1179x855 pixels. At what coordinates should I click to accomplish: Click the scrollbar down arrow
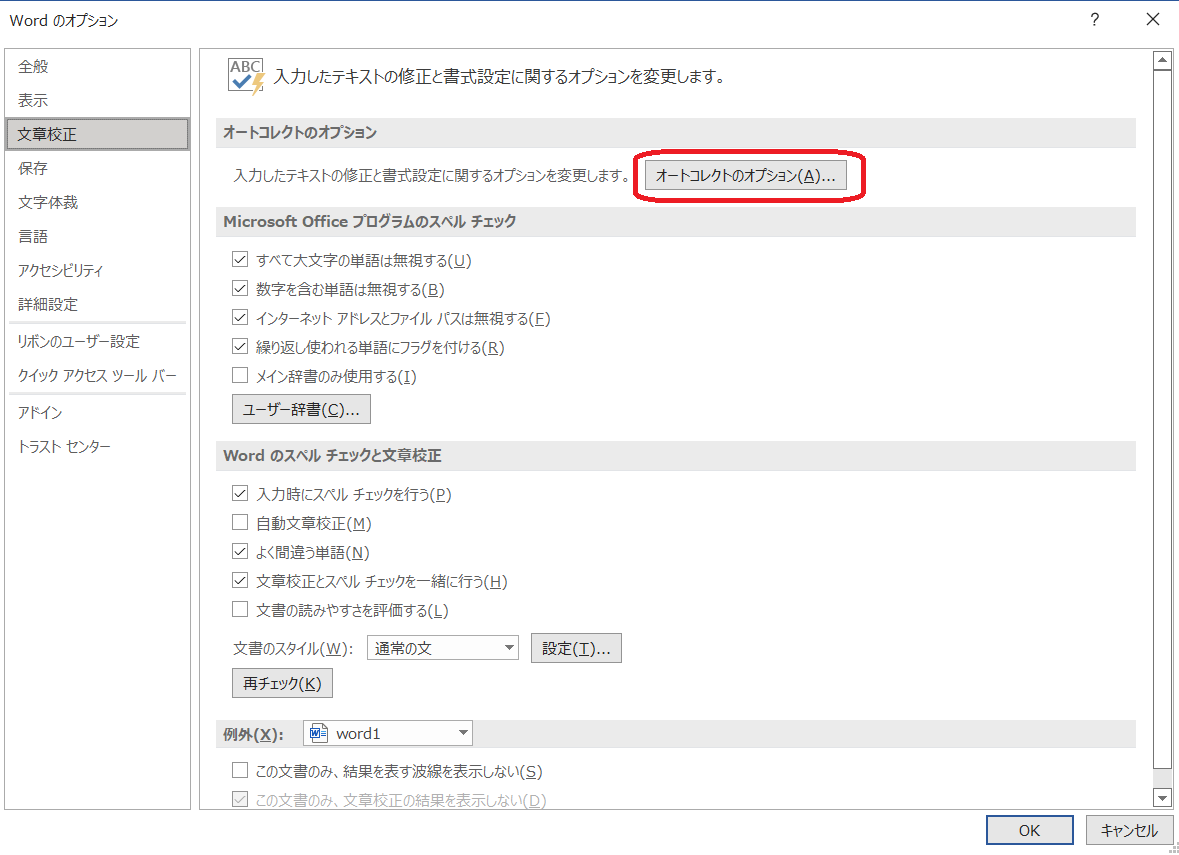point(1163,798)
